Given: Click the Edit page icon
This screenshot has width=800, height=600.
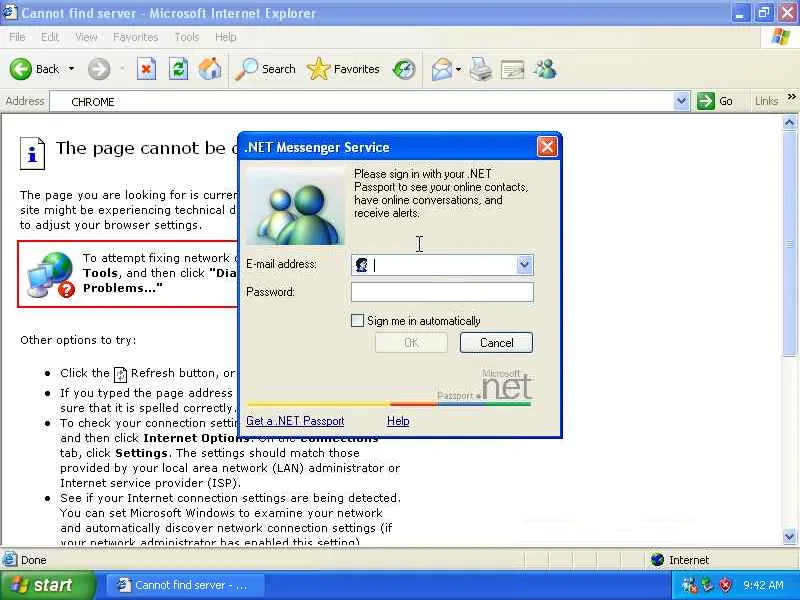Looking at the screenshot, I should pos(513,70).
